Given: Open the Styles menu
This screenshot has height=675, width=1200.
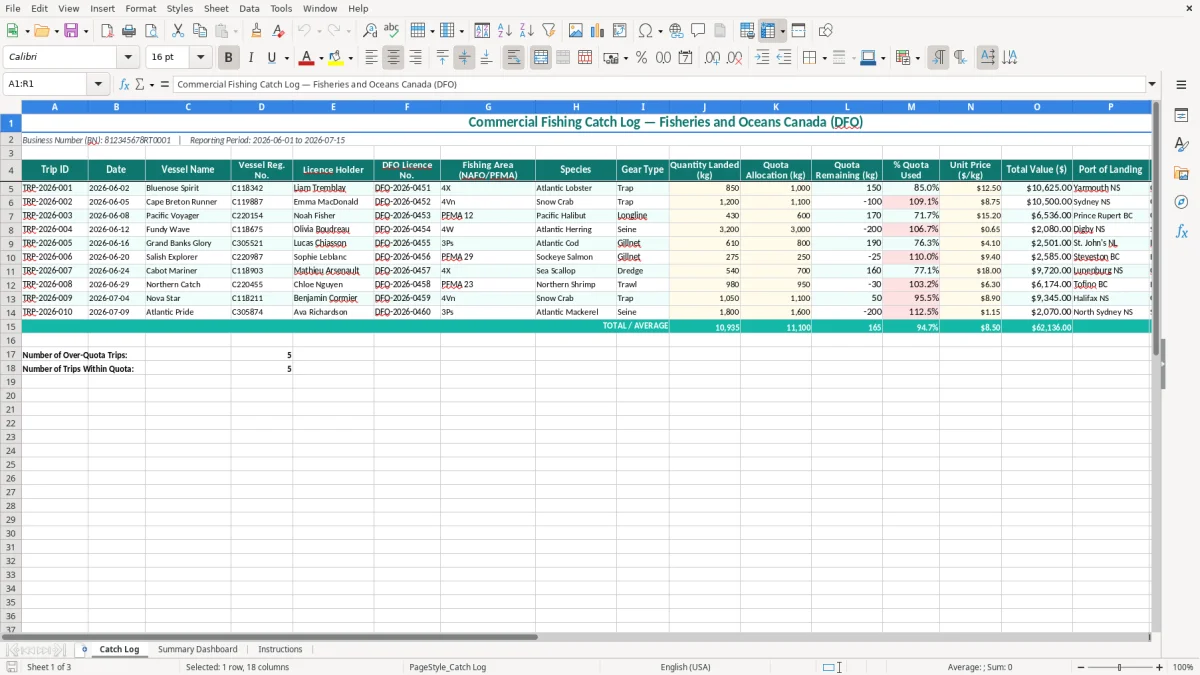Looking at the screenshot, I should [x=180, y=8].
